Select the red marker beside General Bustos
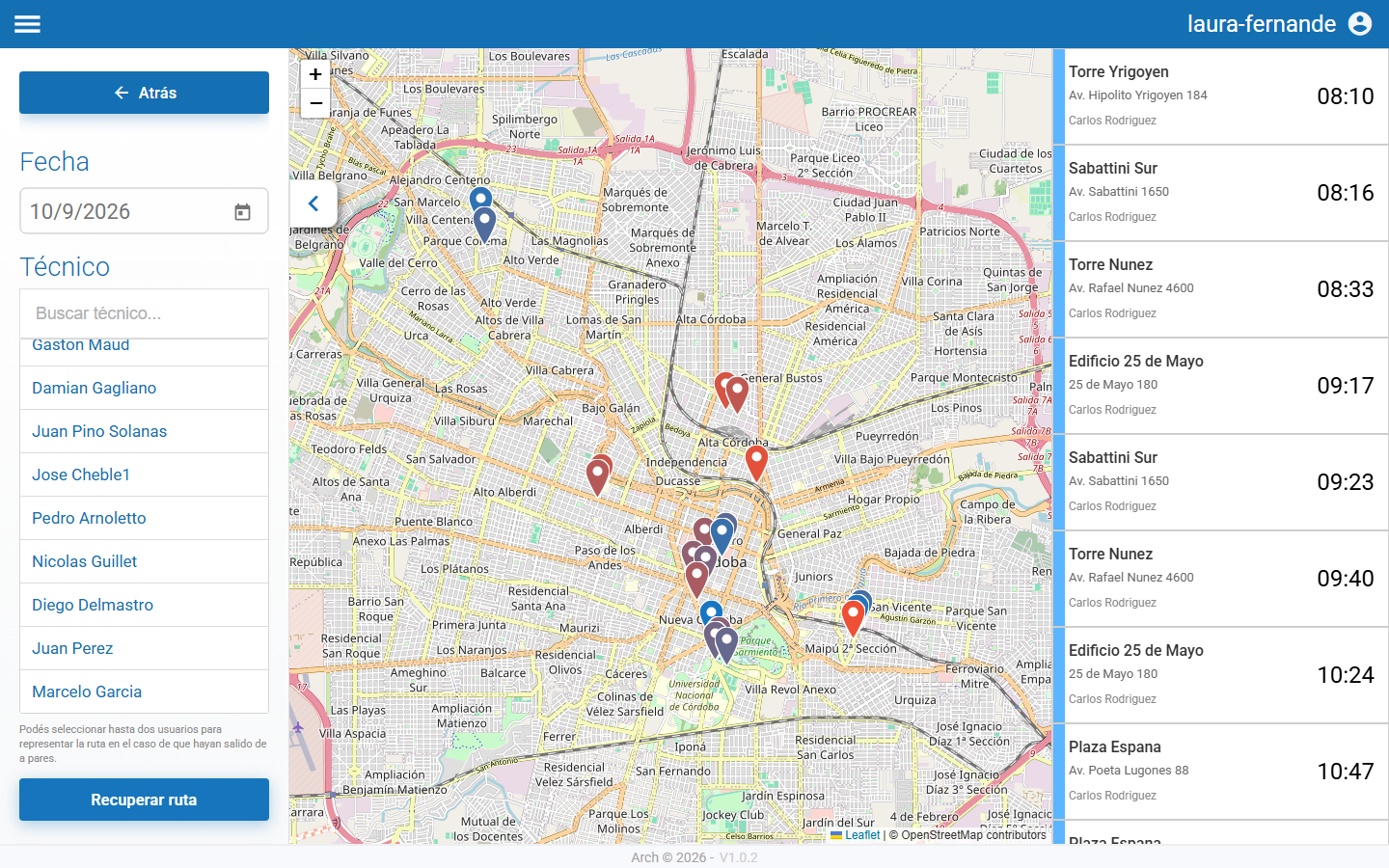The width and height of the screenshot is (1389, 868). tap(737, 394)
